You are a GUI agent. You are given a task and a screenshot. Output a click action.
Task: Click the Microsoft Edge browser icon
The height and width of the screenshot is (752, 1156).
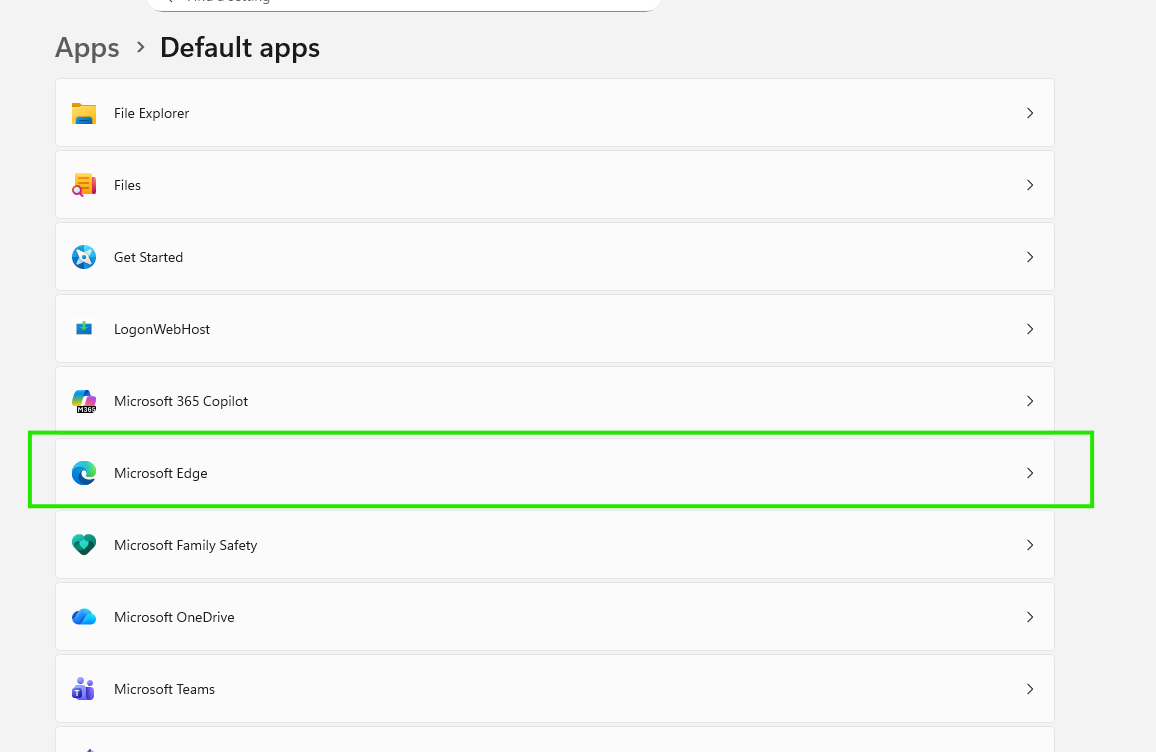[x=84, y=473]
